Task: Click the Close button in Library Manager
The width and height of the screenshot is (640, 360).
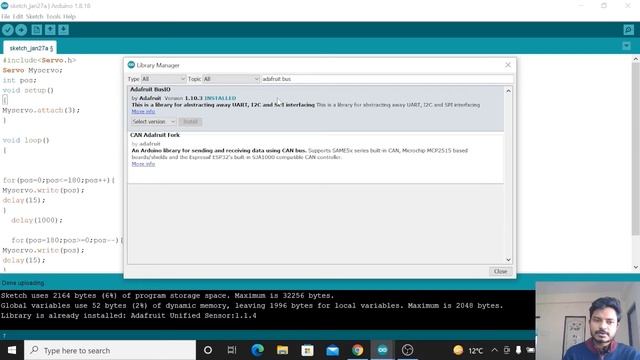Action: (500, 271)
